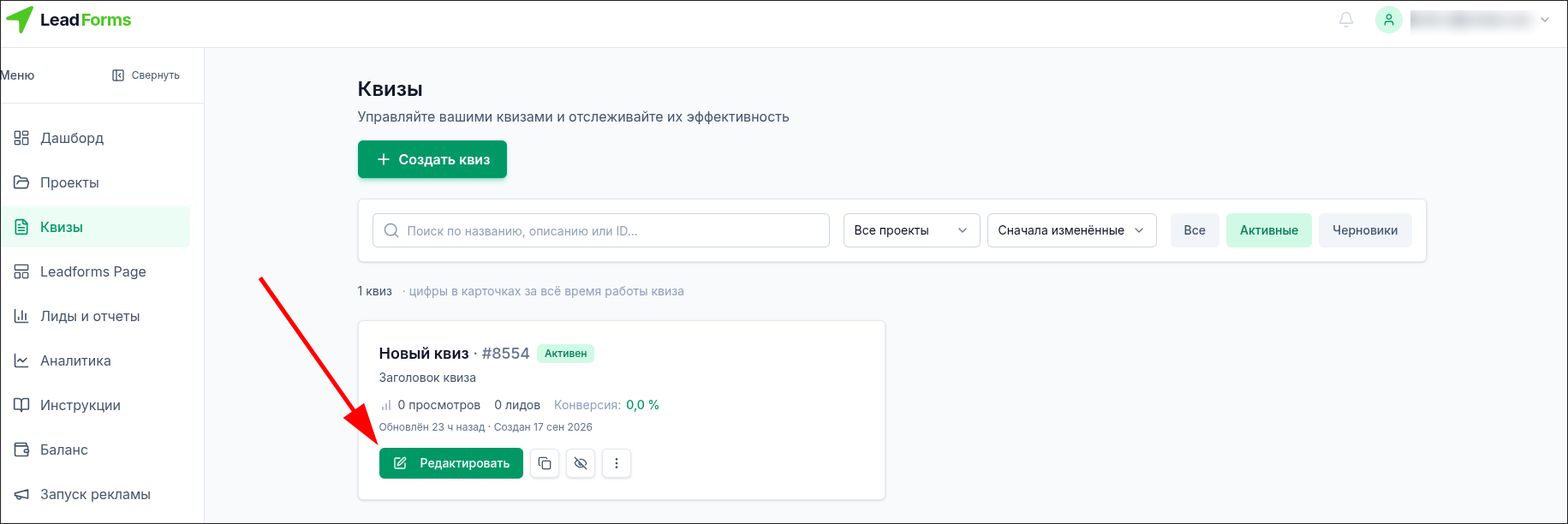Click the Аналитика line chart icon
Viewport: 1568px width, 524px height.
pos(21,360)
